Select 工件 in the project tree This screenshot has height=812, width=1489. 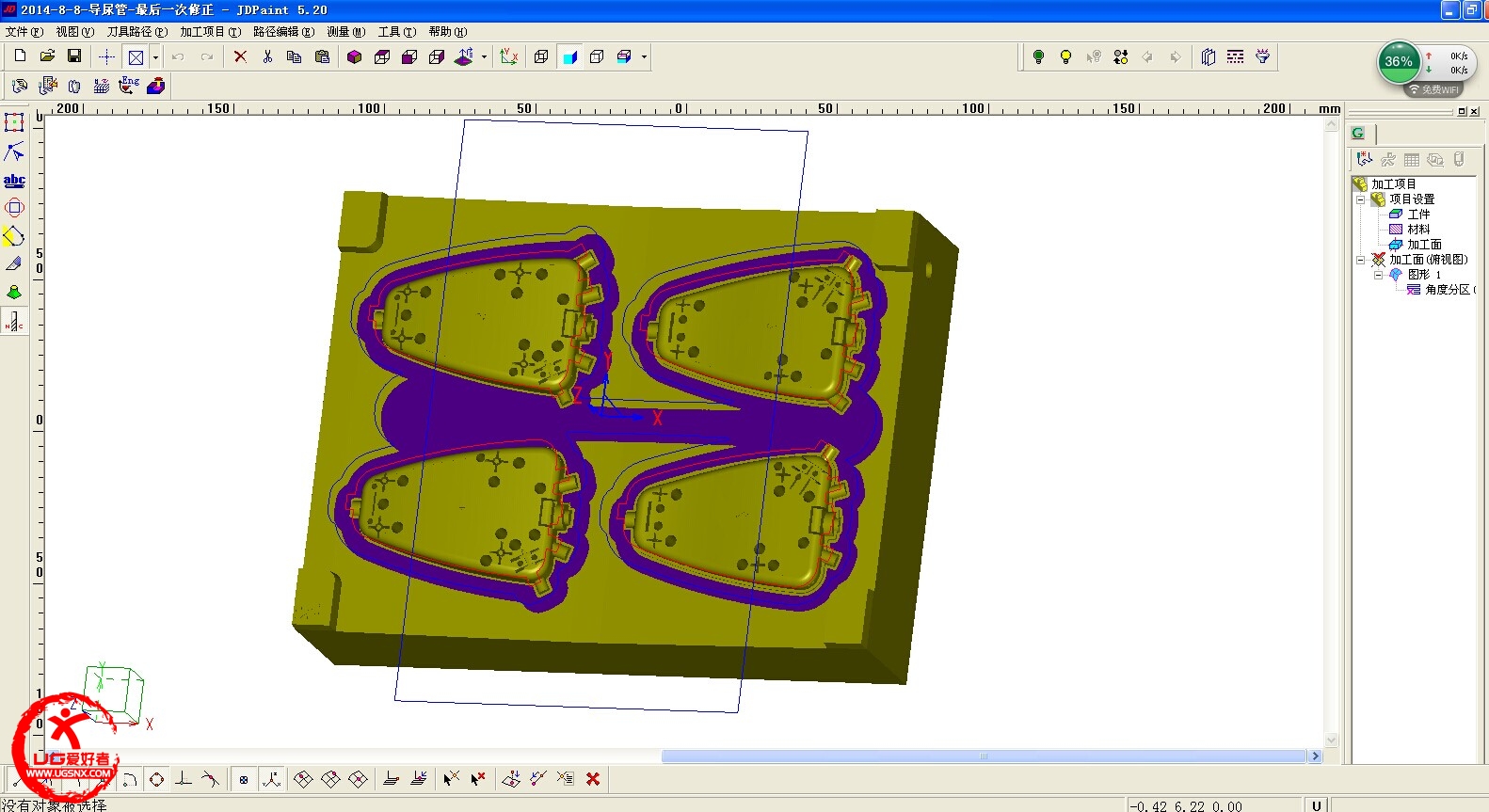1418,215
